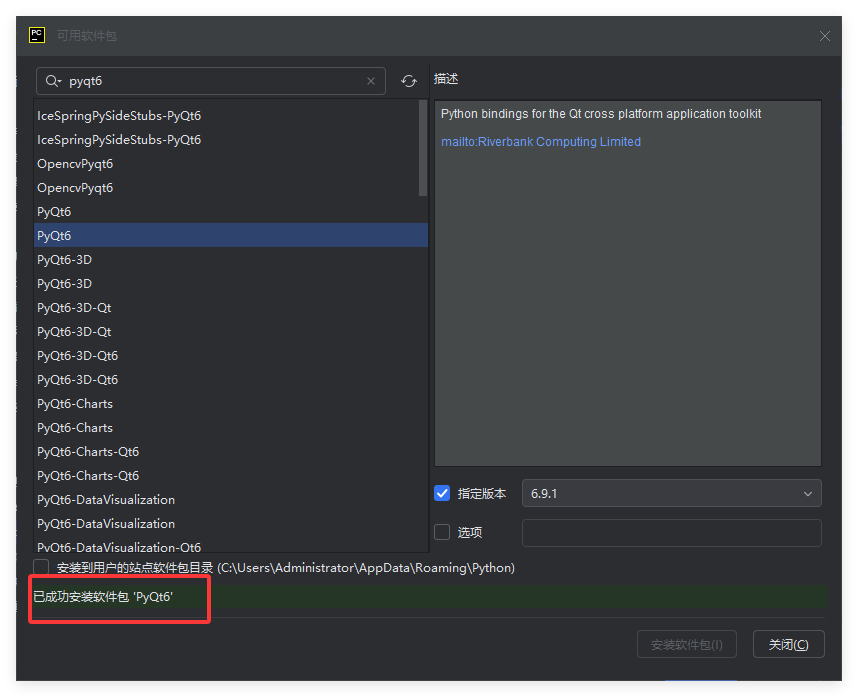Click the 可用软件包 window title text
The height and width of the screenshot is (697, 858).
click(x=86, y=36)
